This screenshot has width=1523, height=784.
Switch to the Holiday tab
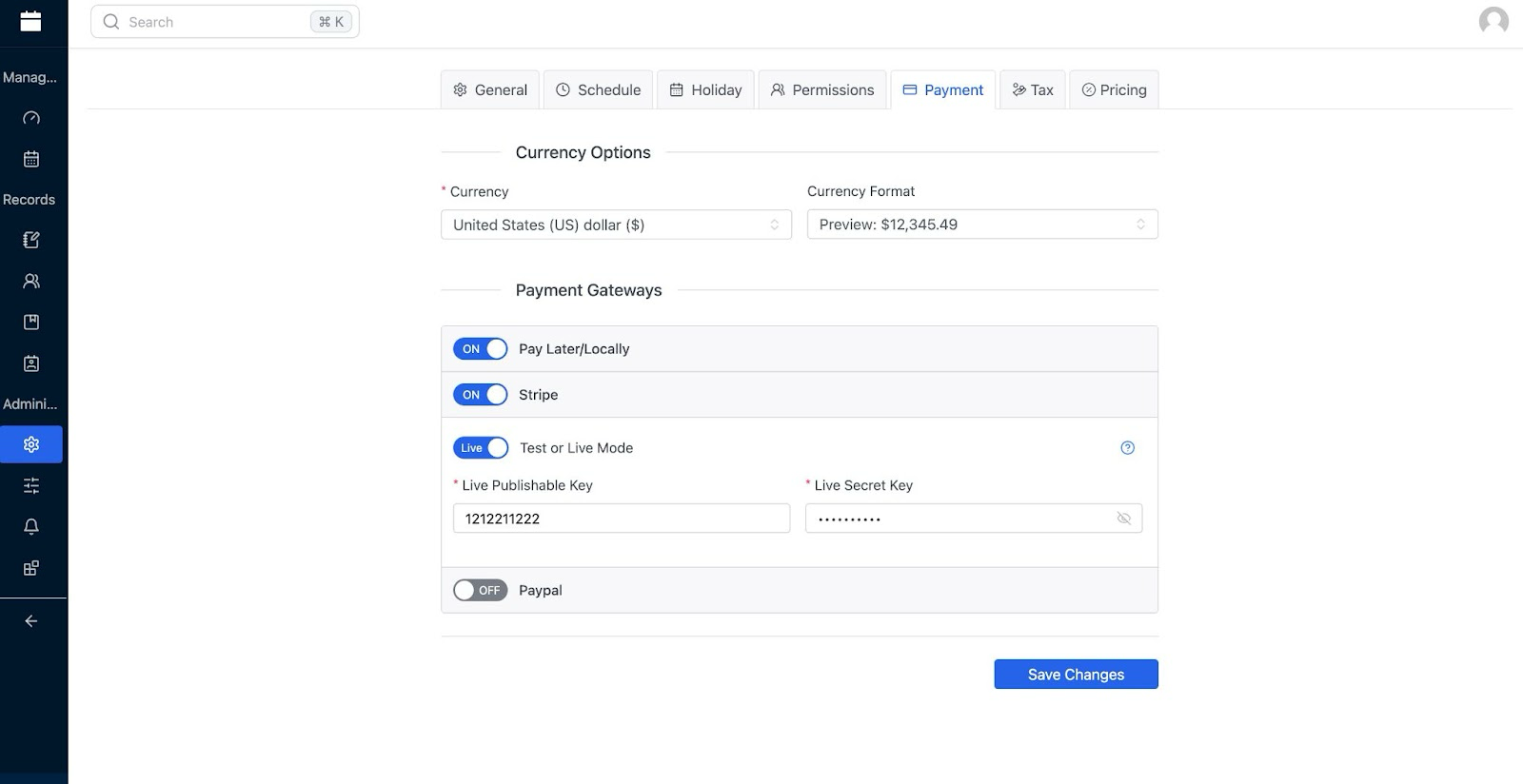point(705,89)
